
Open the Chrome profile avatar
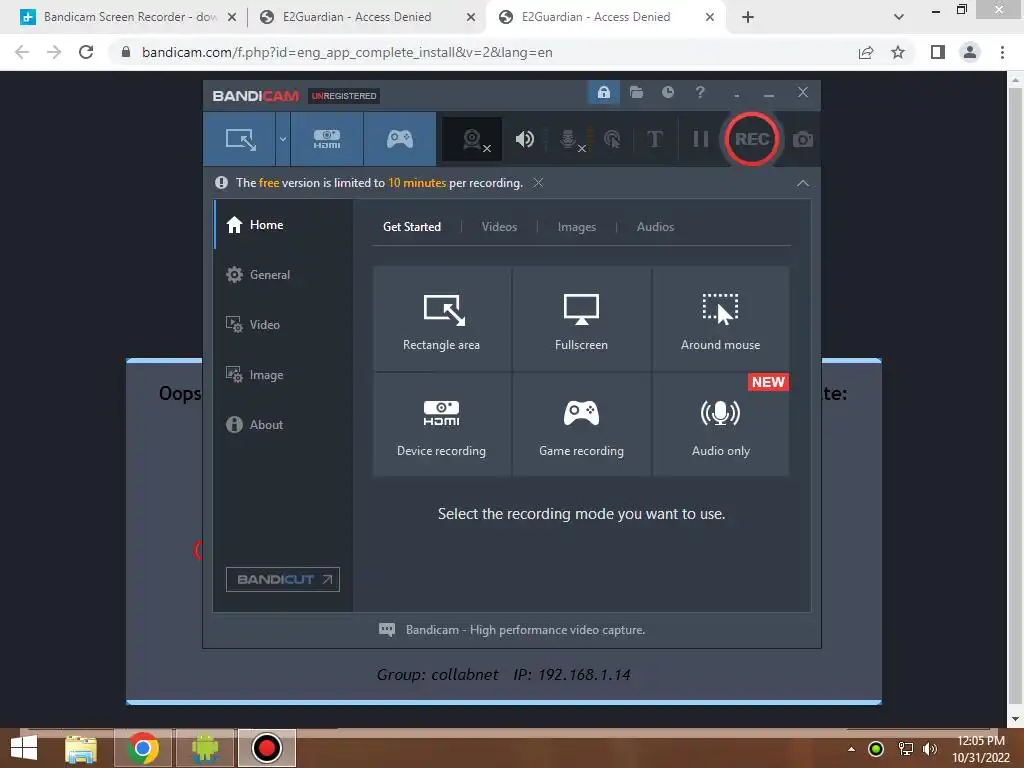[x=970, y=52]
